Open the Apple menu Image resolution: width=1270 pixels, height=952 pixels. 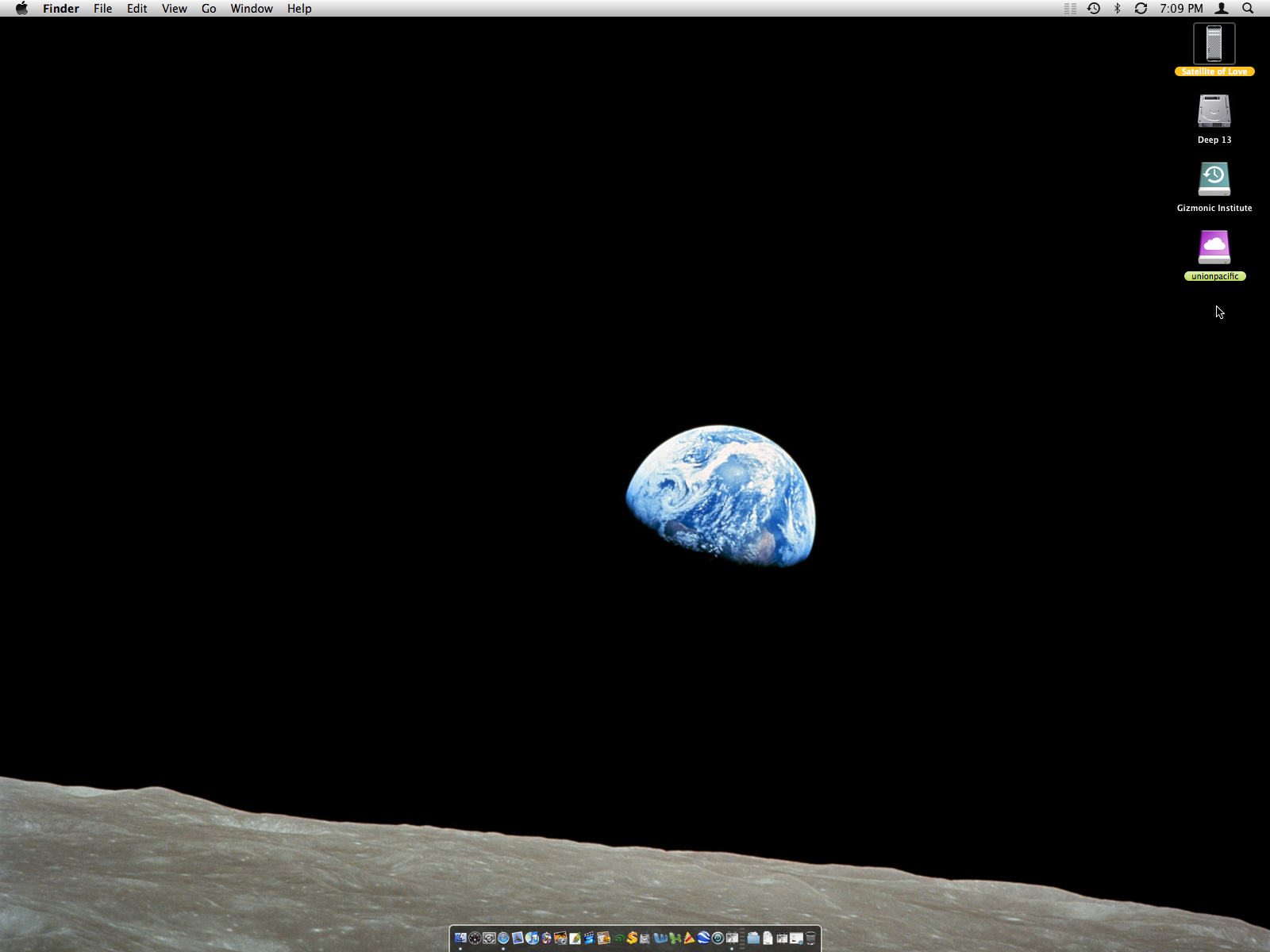[21, 8]
